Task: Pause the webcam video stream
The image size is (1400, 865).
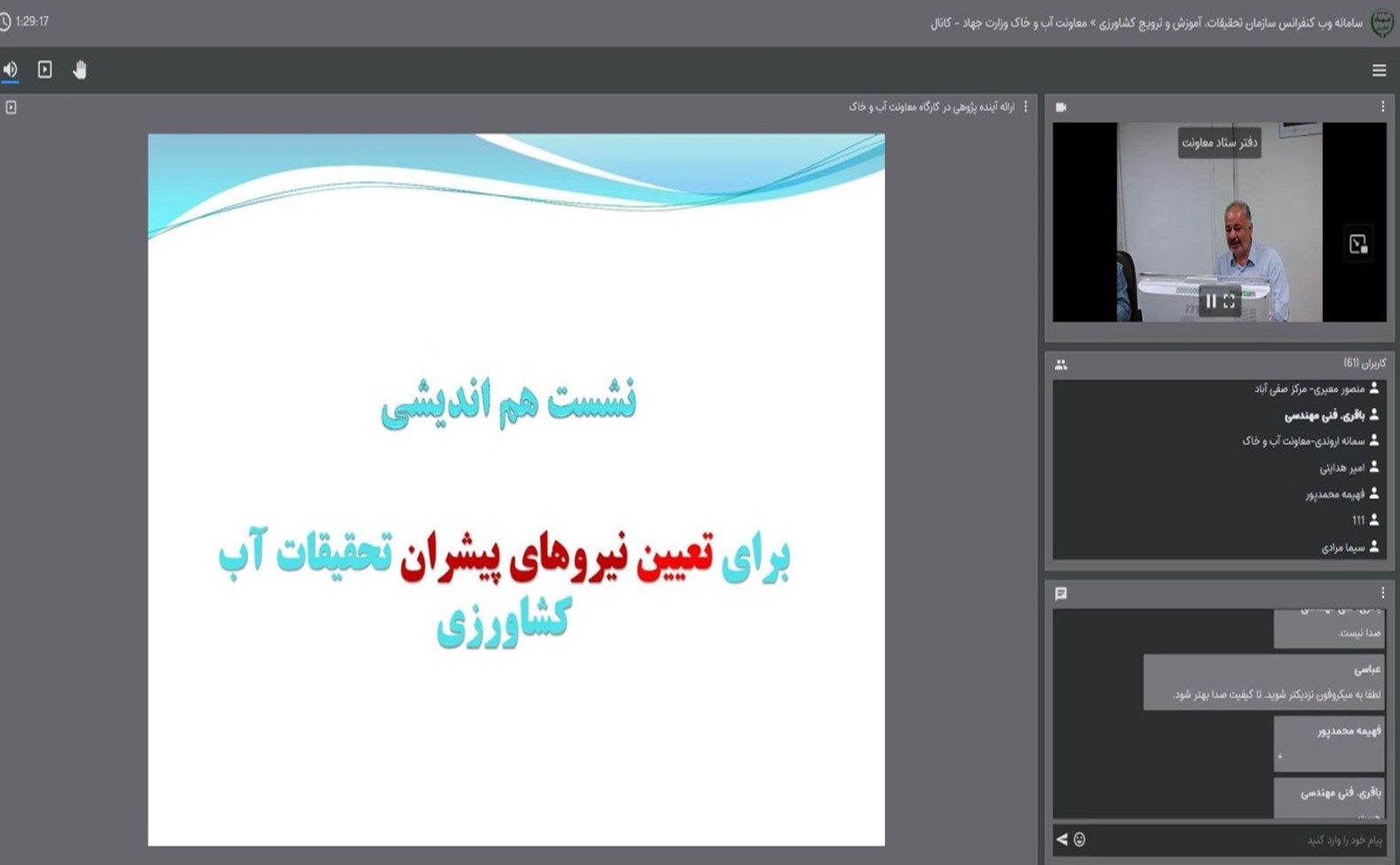Action: 1210,301
